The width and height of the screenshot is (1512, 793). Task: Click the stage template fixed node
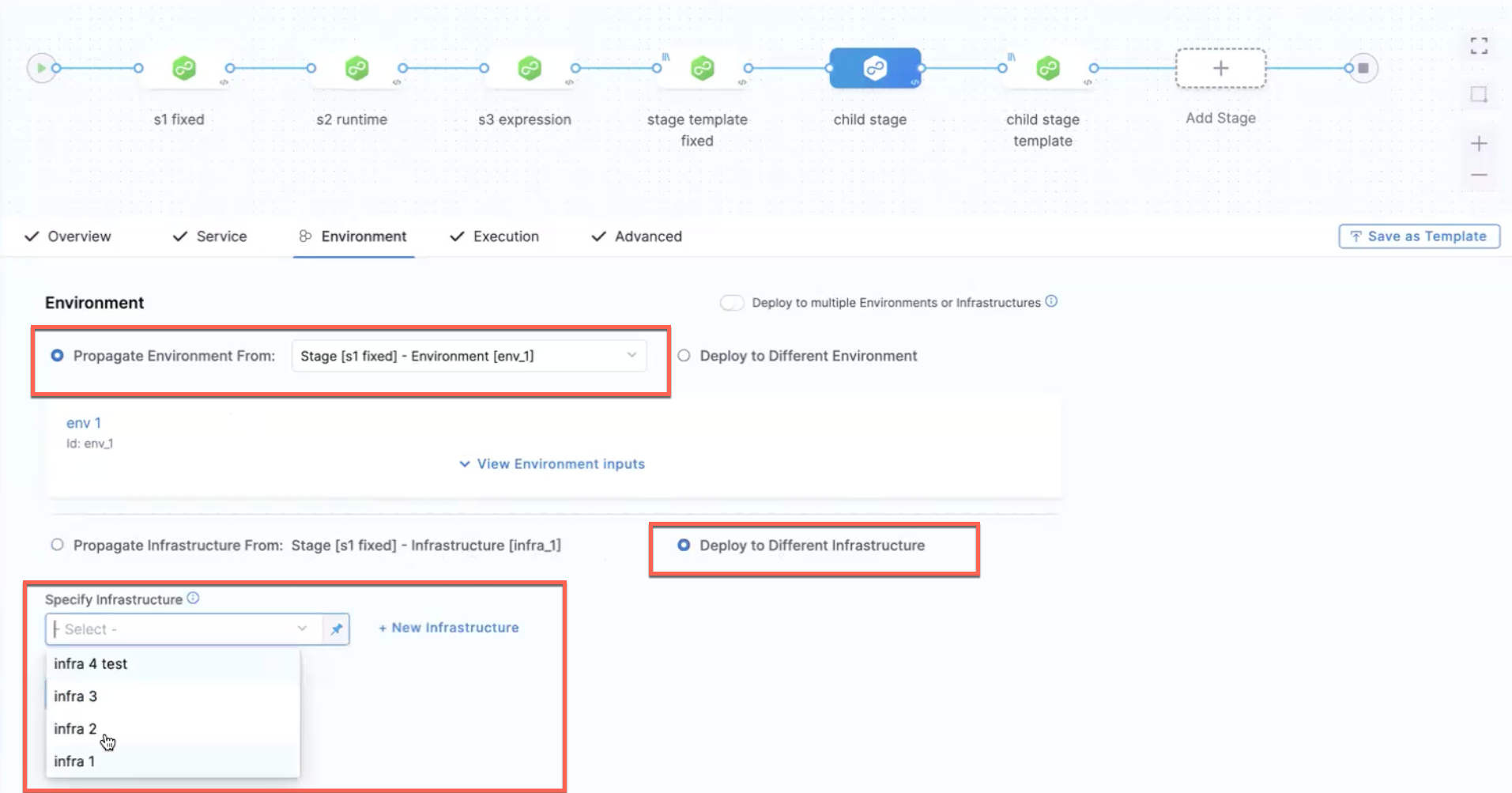tap(702, 69)
